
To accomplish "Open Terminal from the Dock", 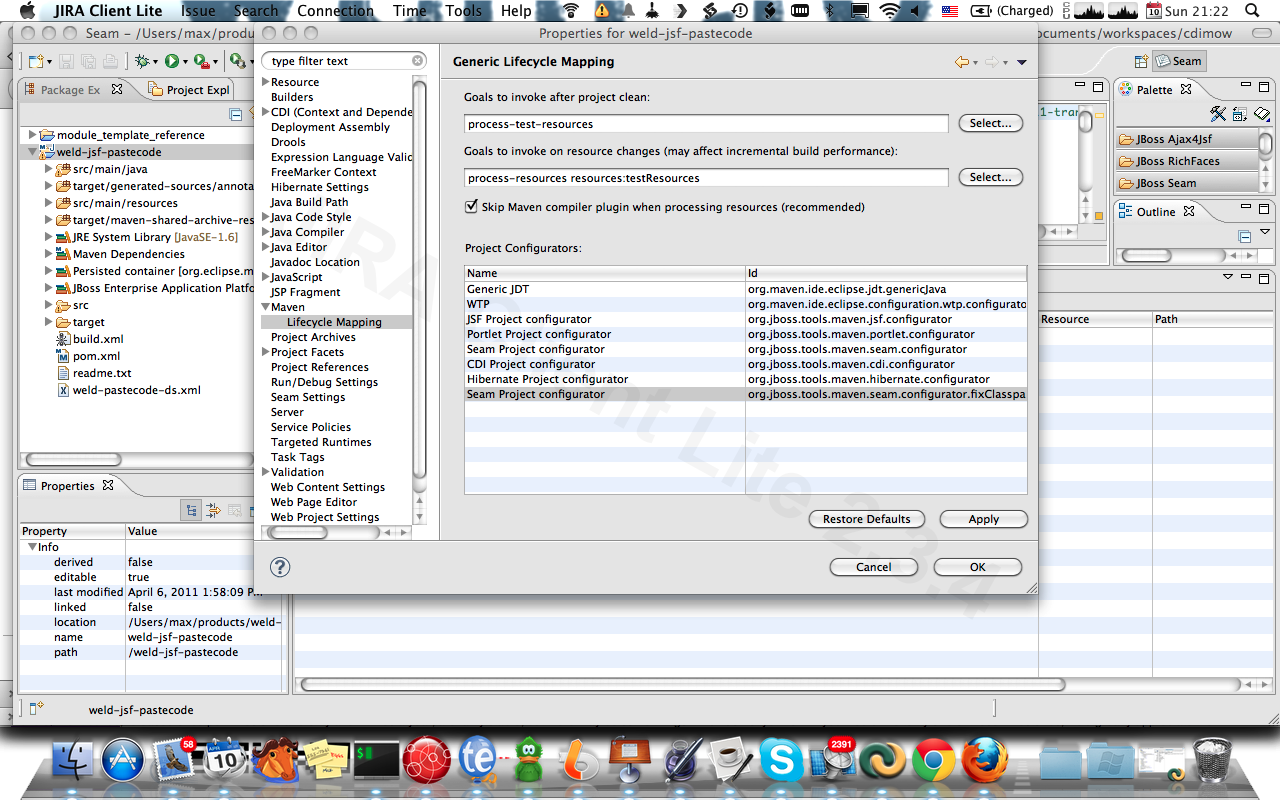I will (x=377, y=761).
